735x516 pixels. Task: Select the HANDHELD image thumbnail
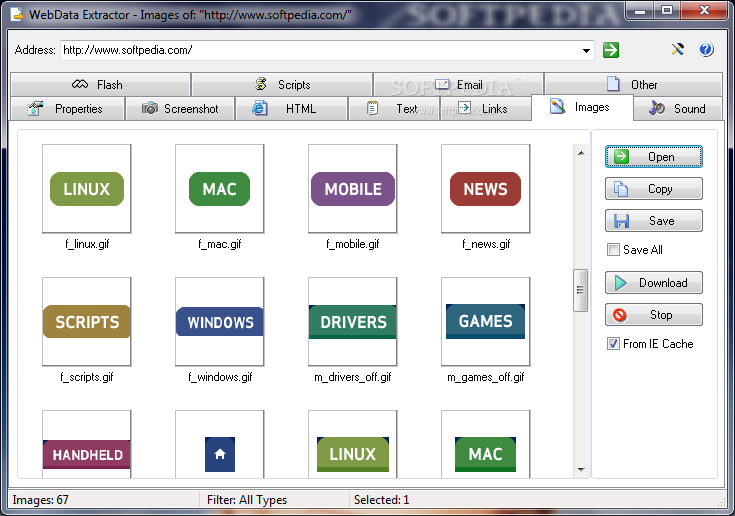point(87,444)
